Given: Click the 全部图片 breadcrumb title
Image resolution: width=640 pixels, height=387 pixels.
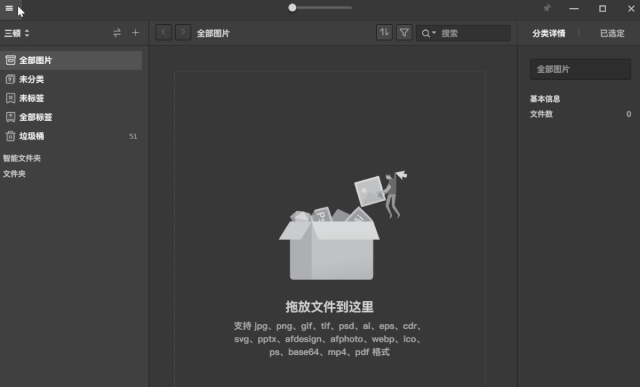Looking at the screenshot, I should pyautogui.click(x=213, y=33).
